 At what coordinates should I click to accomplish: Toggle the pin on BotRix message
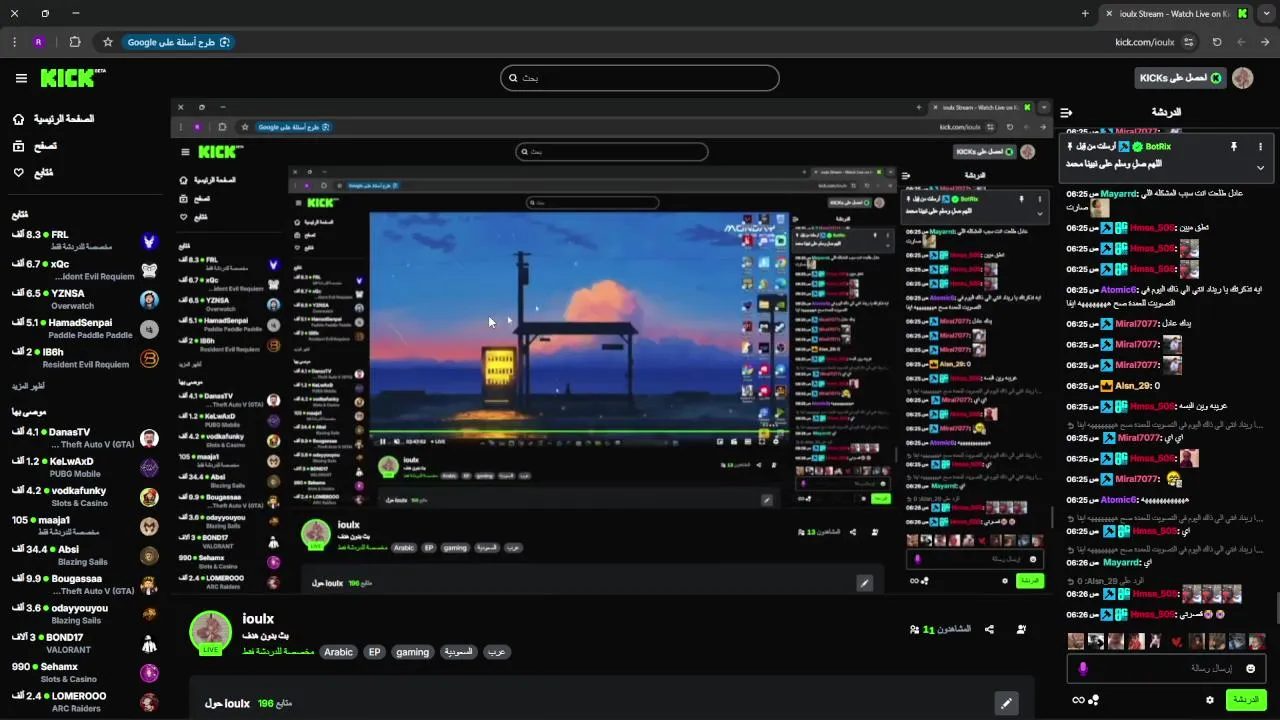1233,146
